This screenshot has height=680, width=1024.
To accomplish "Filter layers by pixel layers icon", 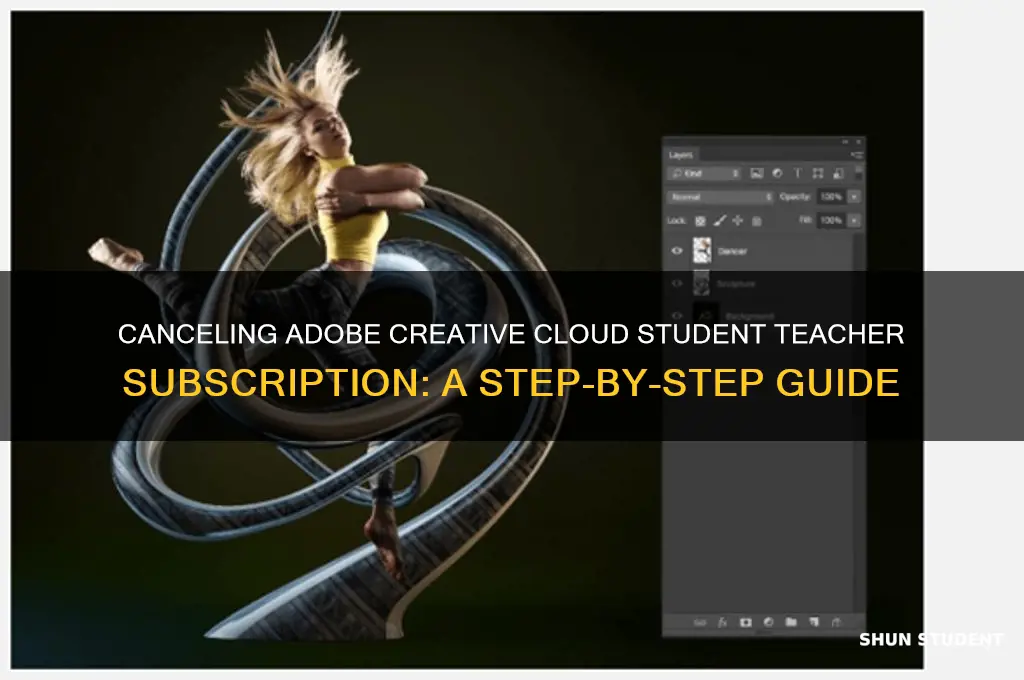I will point(756,173).
